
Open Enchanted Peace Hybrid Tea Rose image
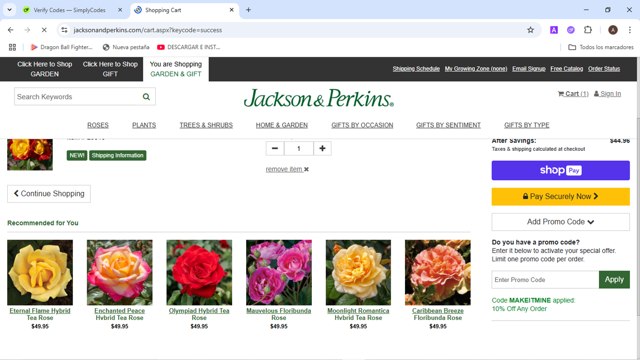pyautogui.click(x=120, y=272)
